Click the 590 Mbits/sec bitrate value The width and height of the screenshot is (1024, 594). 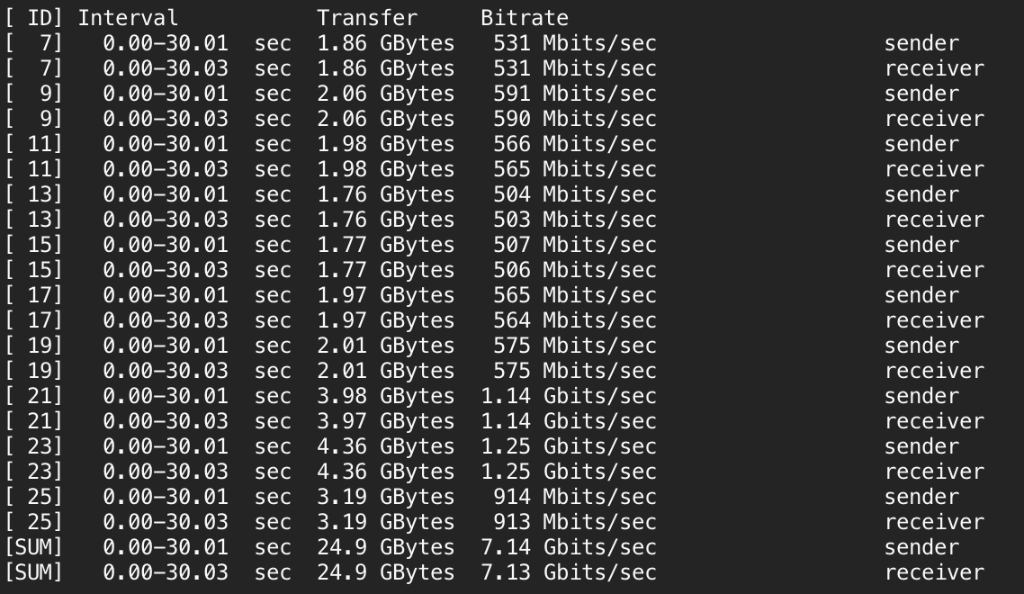coord(575,119)
